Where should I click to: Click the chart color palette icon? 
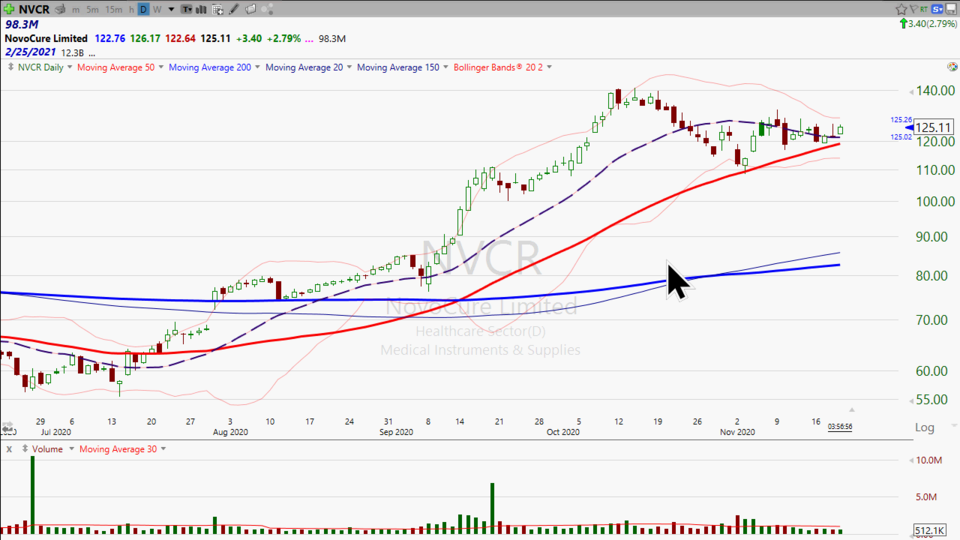951,67
